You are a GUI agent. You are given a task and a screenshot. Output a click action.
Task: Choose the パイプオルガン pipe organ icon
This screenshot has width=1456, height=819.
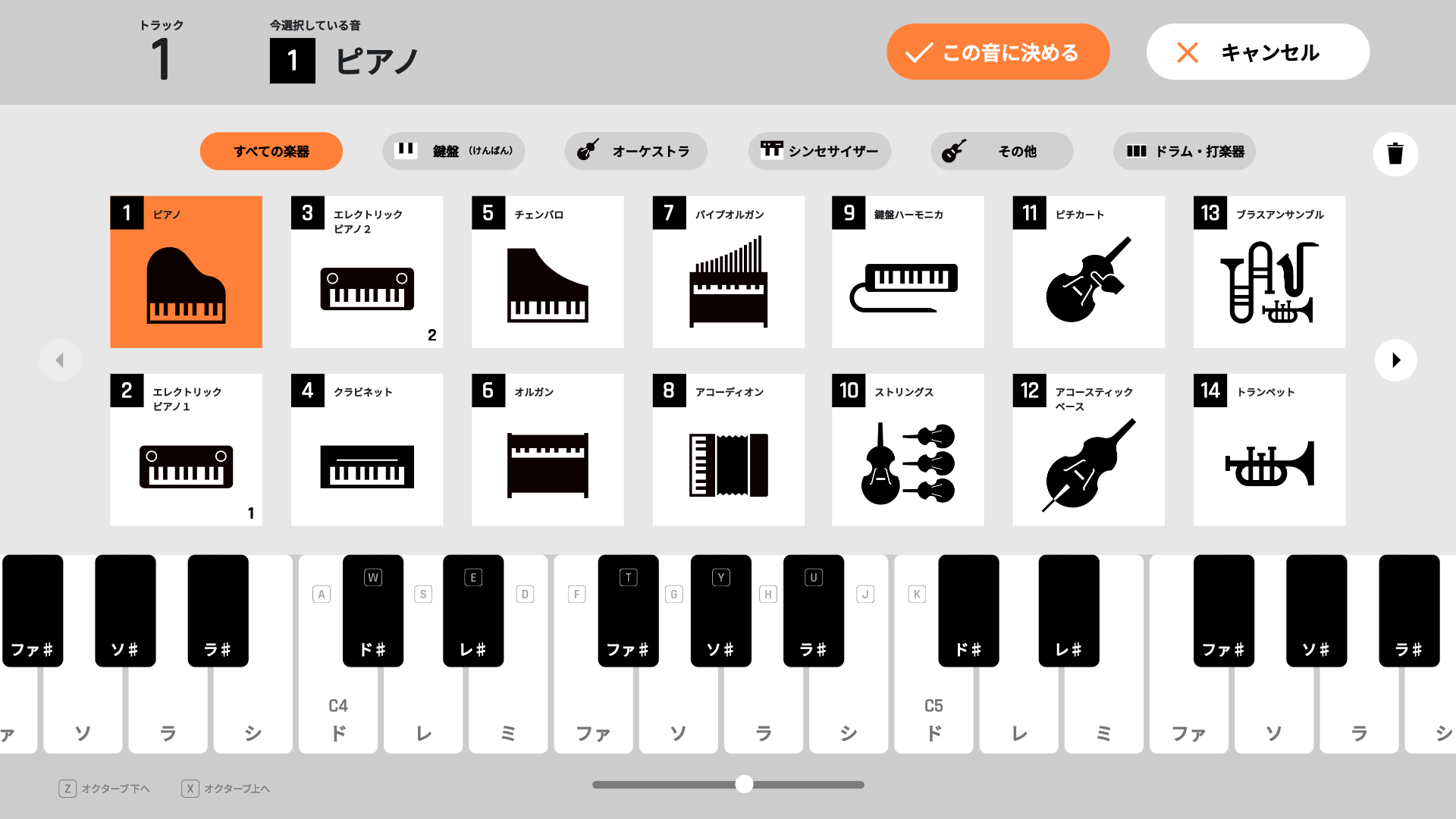coord(728,272)
